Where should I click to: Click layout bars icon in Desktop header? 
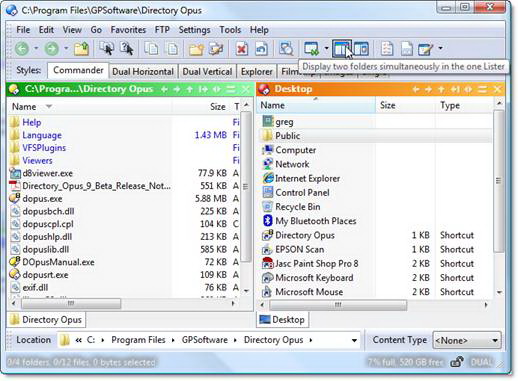click(482, 89)
